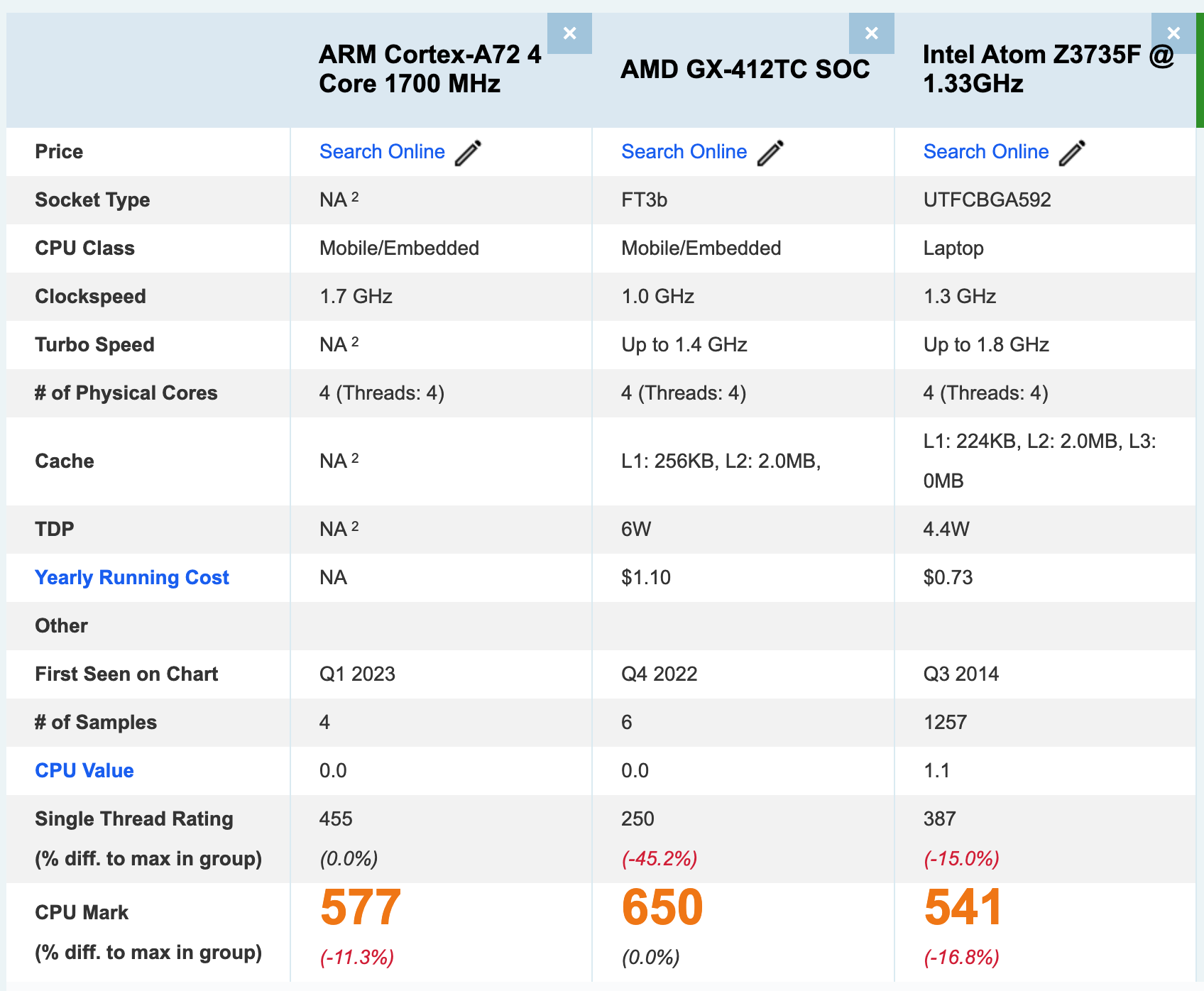Click the Cache row label
This screenshot has width=1204, height=991.
[65, 461]
